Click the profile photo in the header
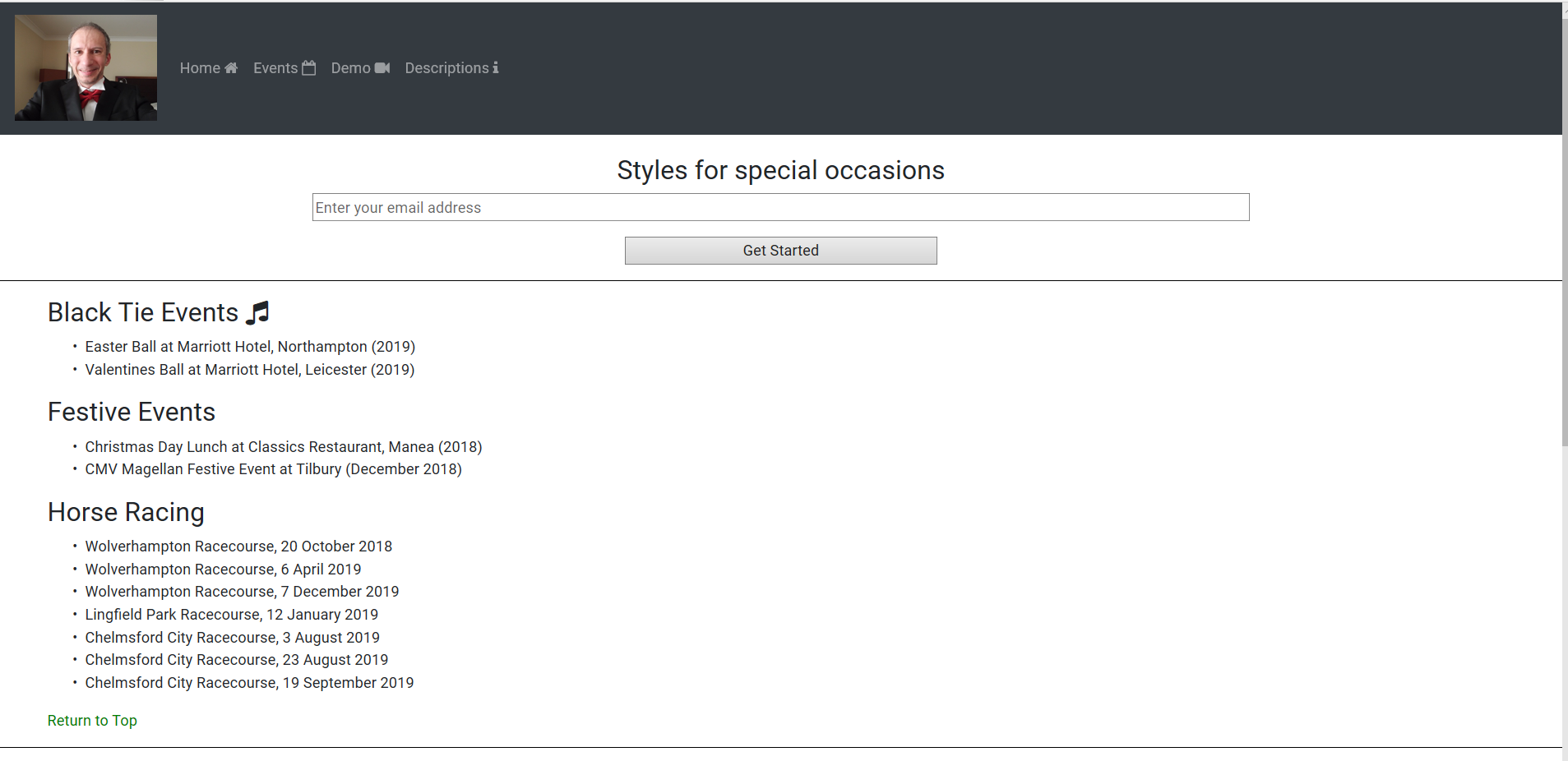Viewport: 1568px width, 761px height. click(86, 68)
